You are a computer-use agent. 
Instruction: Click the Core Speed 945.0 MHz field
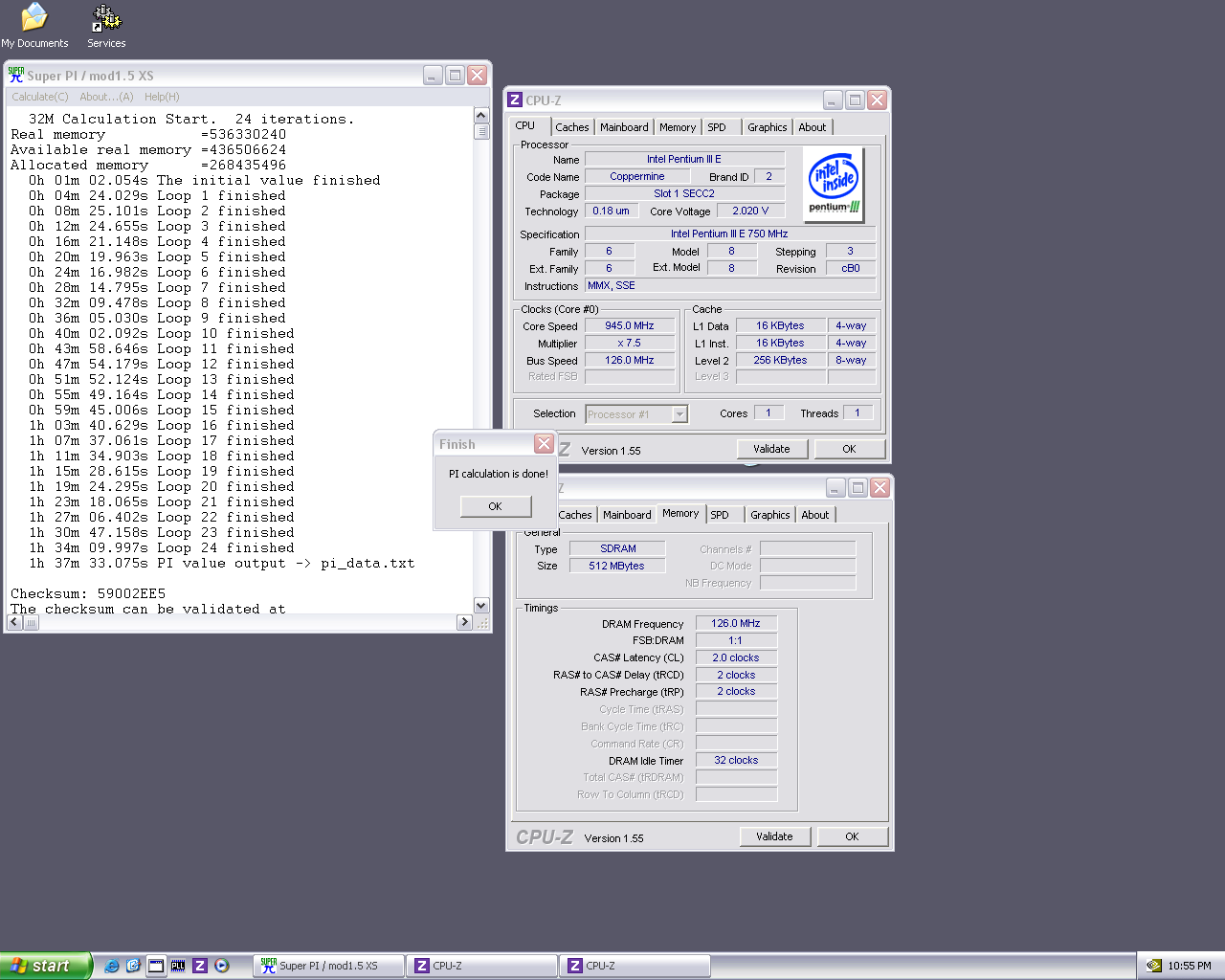[x=630, y=325]
